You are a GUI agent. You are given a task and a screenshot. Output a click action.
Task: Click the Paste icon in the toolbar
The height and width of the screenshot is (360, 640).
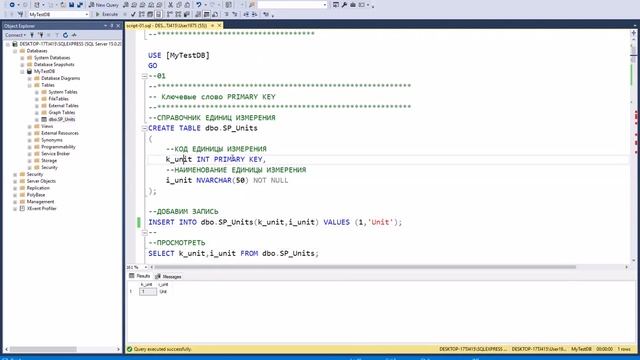pos(187,5)
